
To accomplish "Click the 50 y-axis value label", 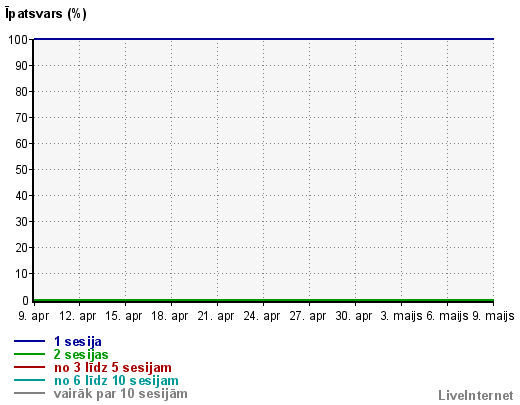I will click(x=21, y=170).
